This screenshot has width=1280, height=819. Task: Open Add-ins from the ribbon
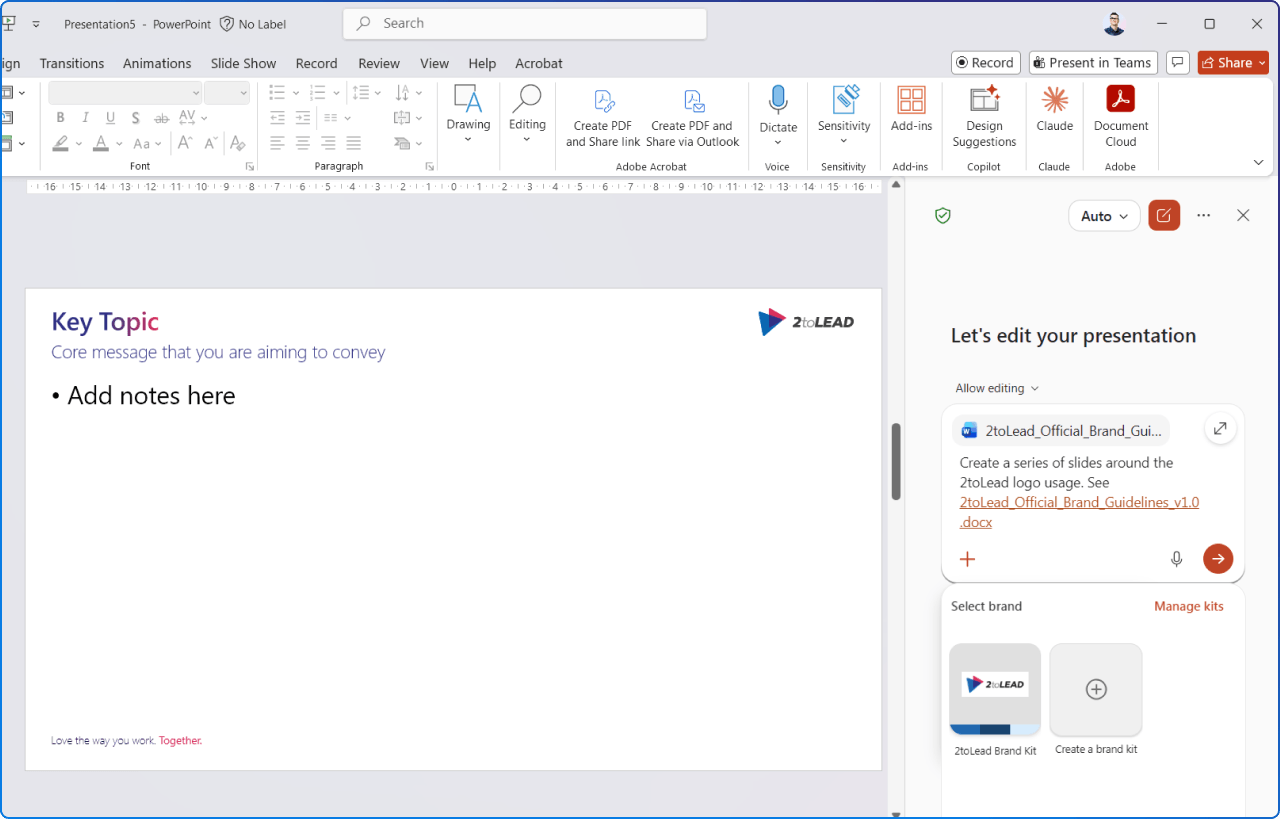point(911,110)
